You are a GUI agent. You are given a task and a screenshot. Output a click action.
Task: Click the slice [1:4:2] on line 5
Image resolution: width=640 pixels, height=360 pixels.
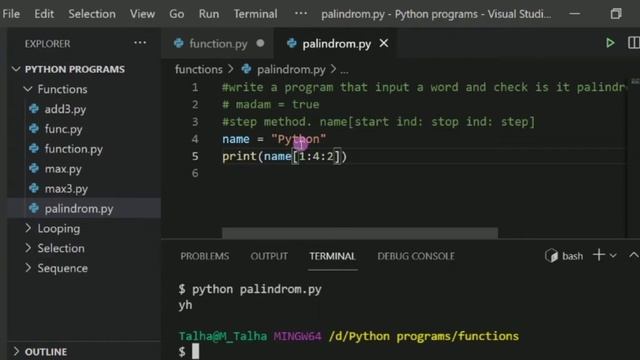pos(316,156)
